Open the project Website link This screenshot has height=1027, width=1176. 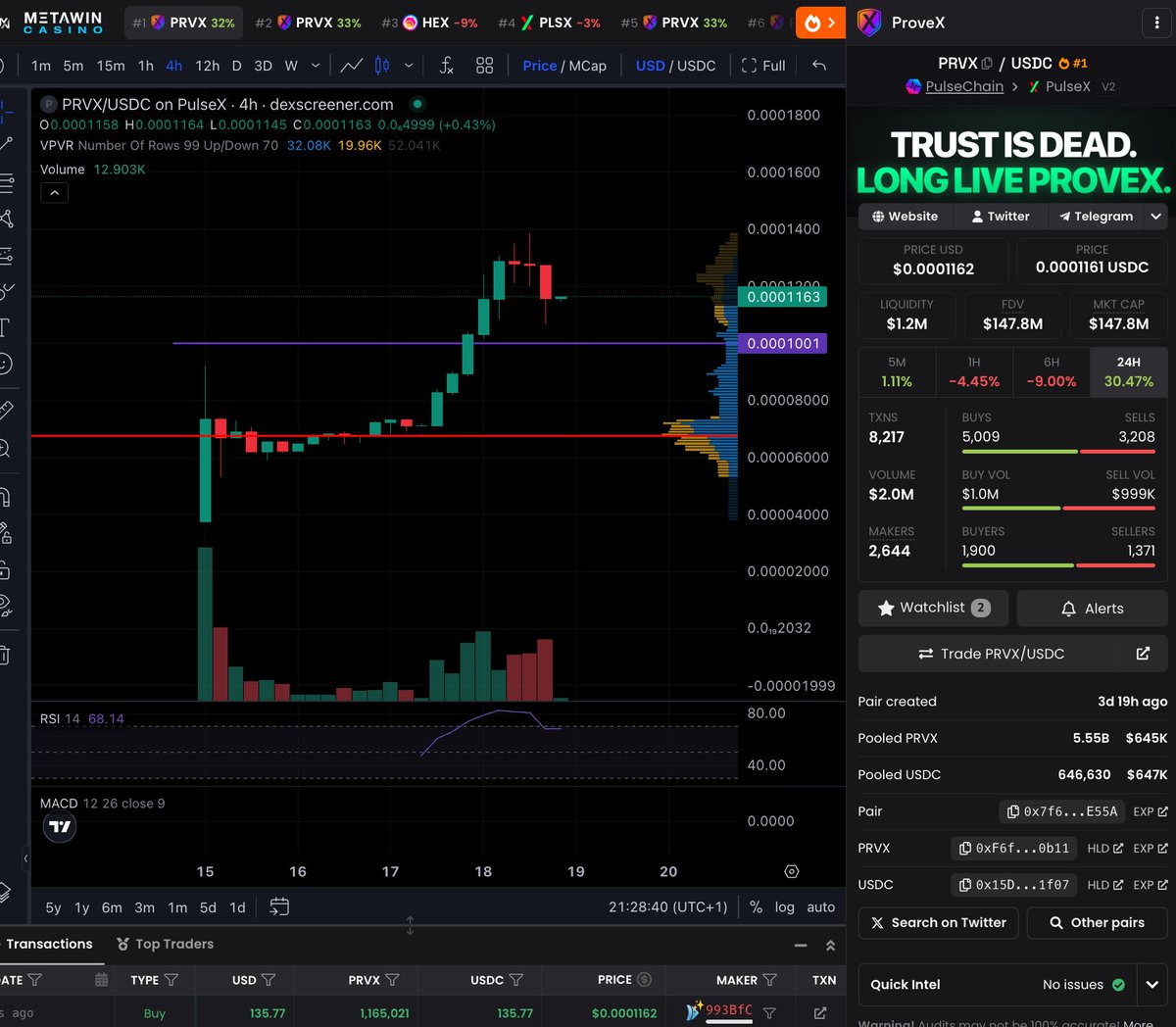click(905, 217)
